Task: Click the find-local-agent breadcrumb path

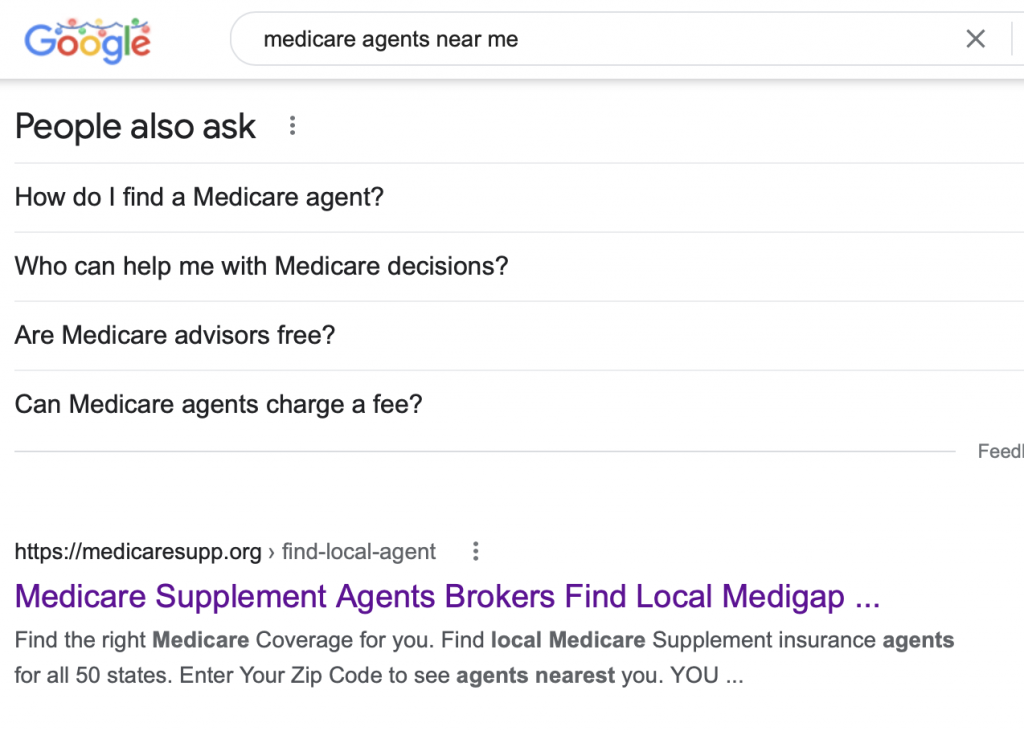Action: pos(359,552)
